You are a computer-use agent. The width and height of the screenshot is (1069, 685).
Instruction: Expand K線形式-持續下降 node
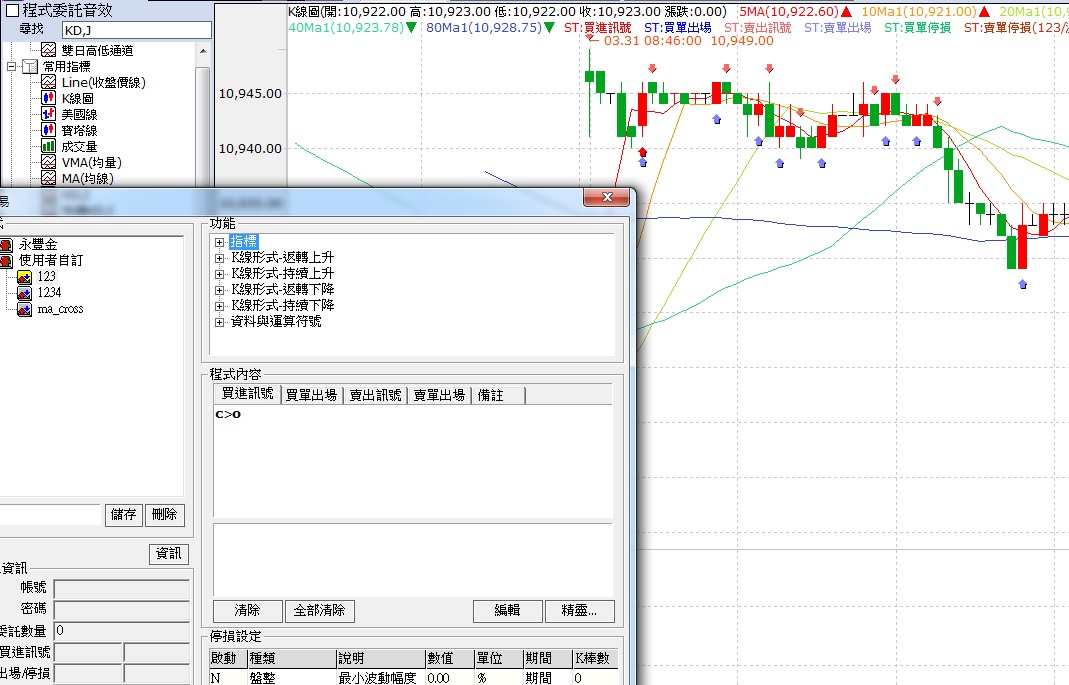click(220, 306)
